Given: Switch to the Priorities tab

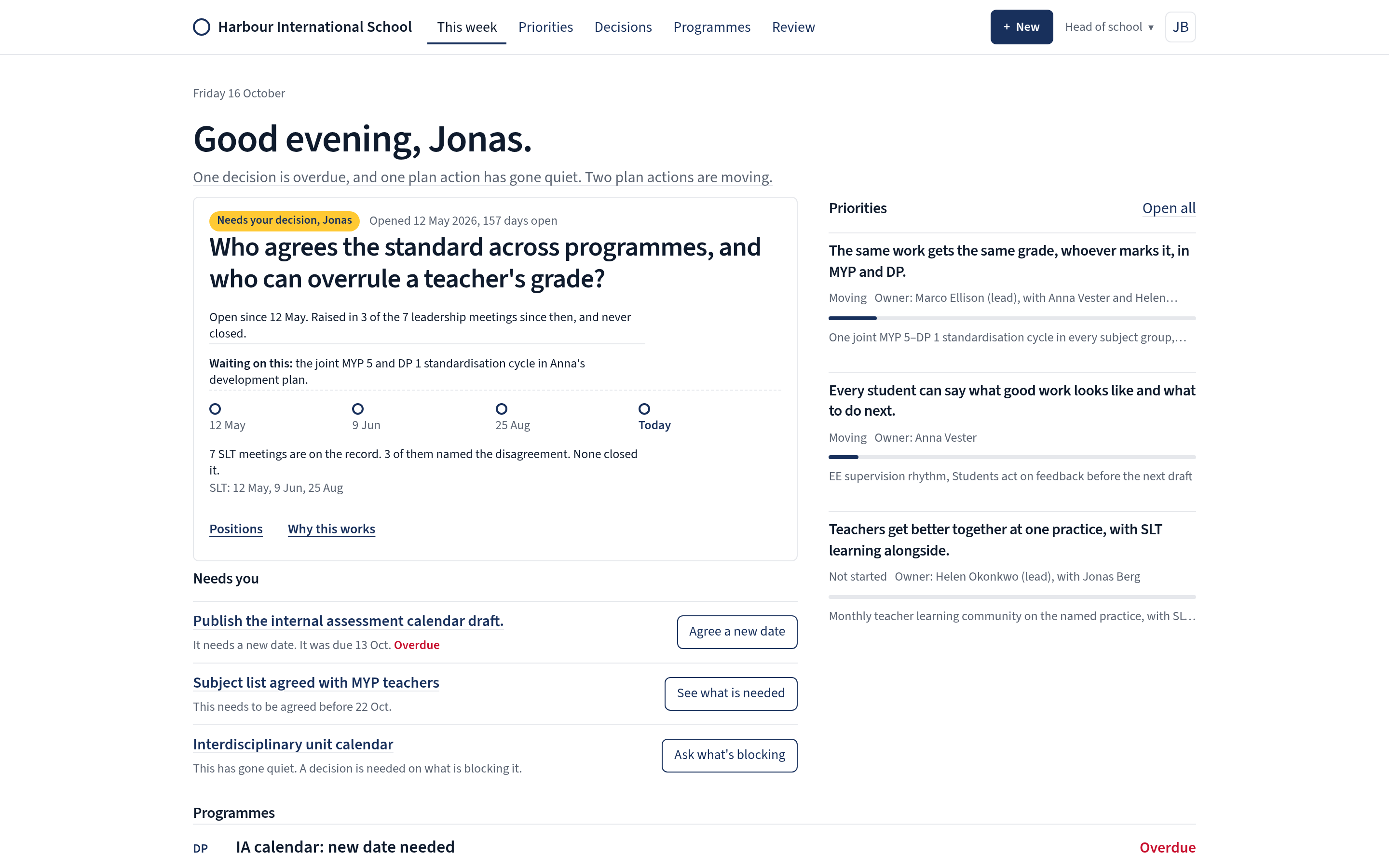Looking at the screenshot, I should [545, 27].
